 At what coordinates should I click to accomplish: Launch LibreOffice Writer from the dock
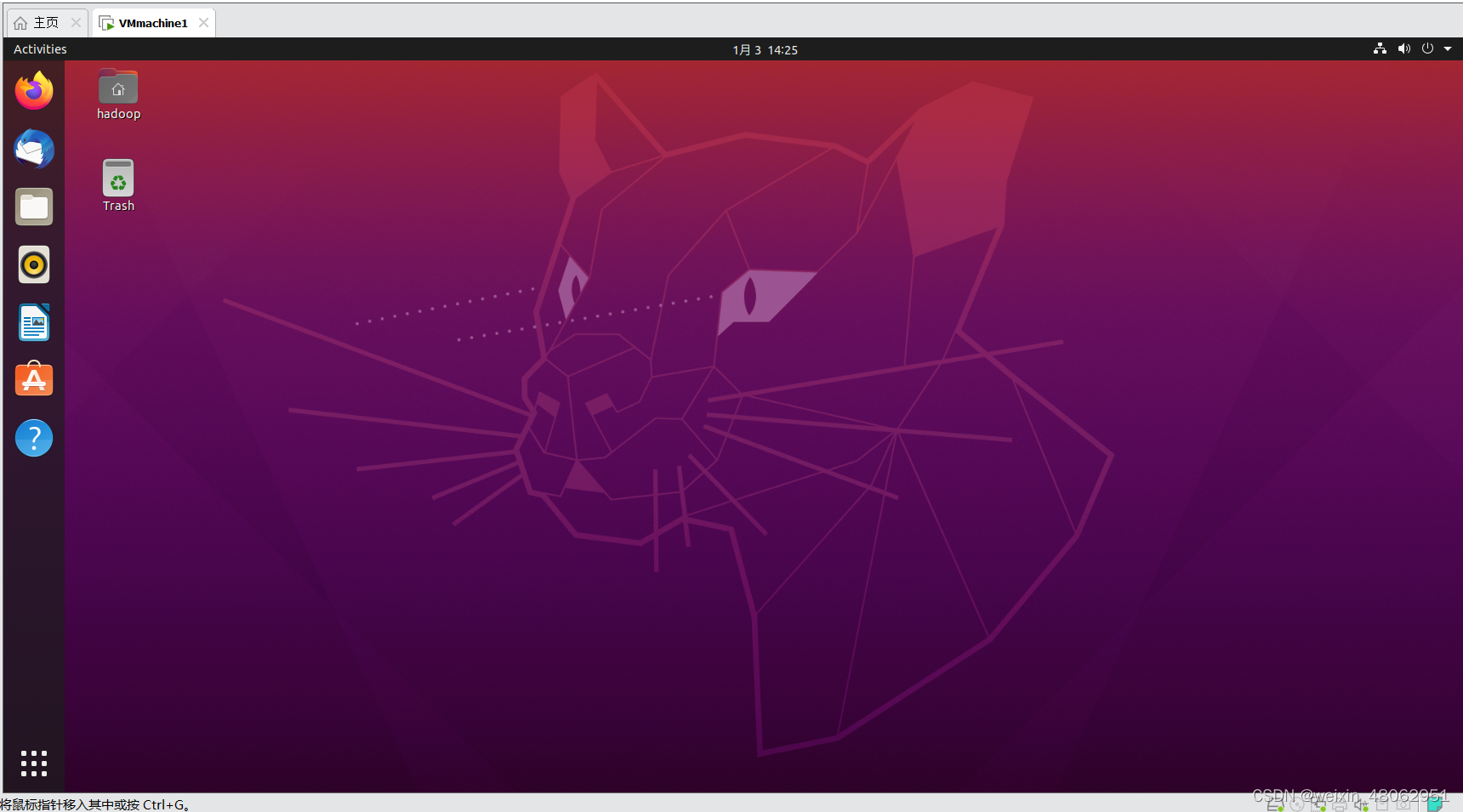(x=34, y=322)
